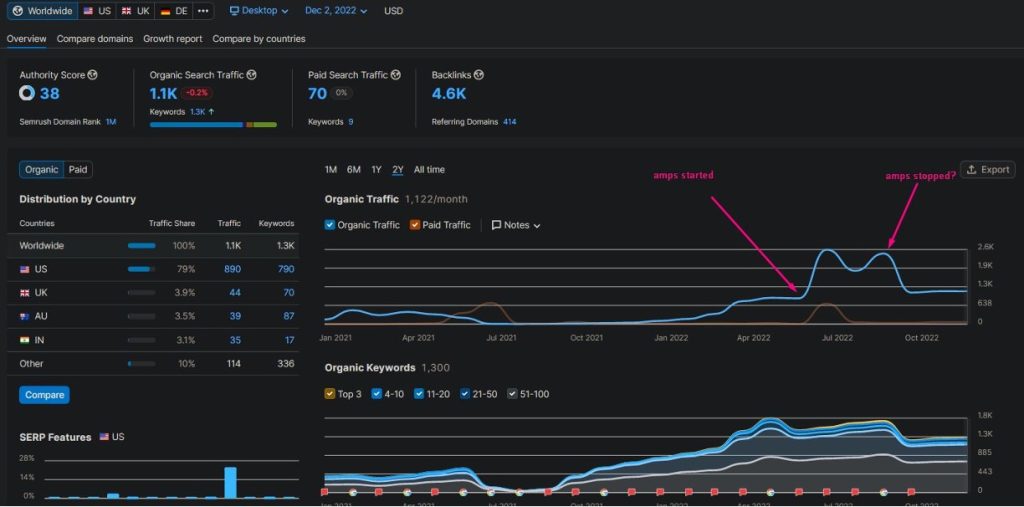Open US traffic value 890
This screenshot has height=507, width=1024.
[232, 269]
